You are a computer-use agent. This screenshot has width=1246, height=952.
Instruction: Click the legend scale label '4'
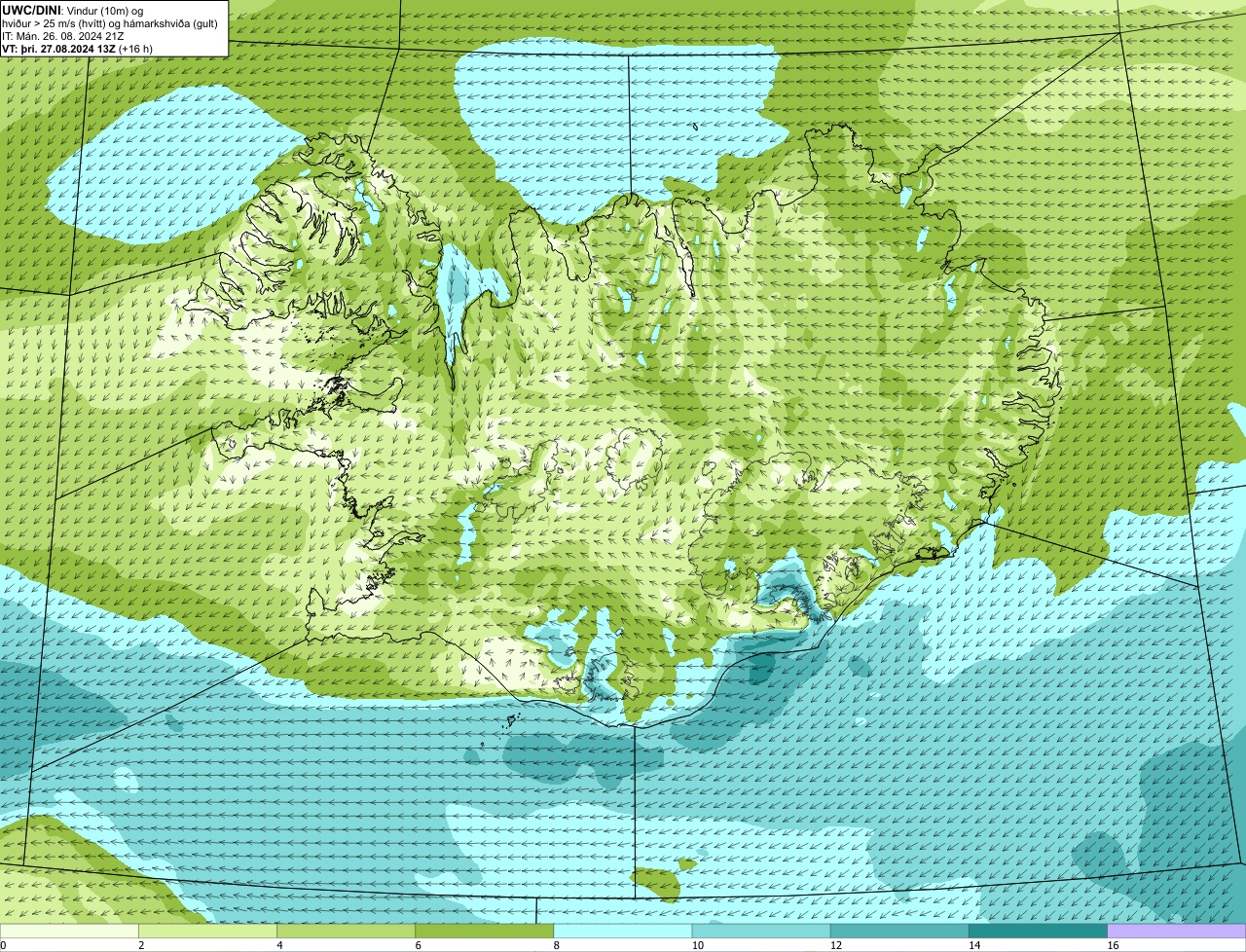click(279, 945)
